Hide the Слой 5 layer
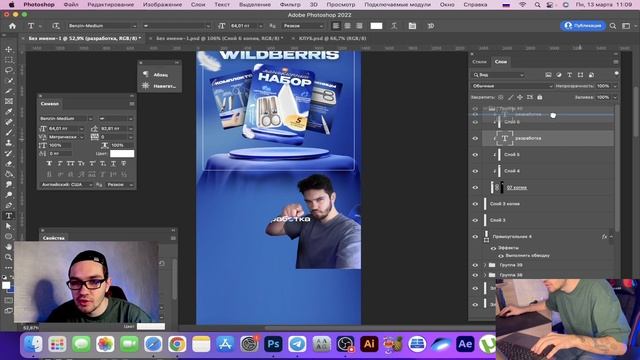This screenshot has height=360, width=640. pyautogui.click(x=475, y=155)
